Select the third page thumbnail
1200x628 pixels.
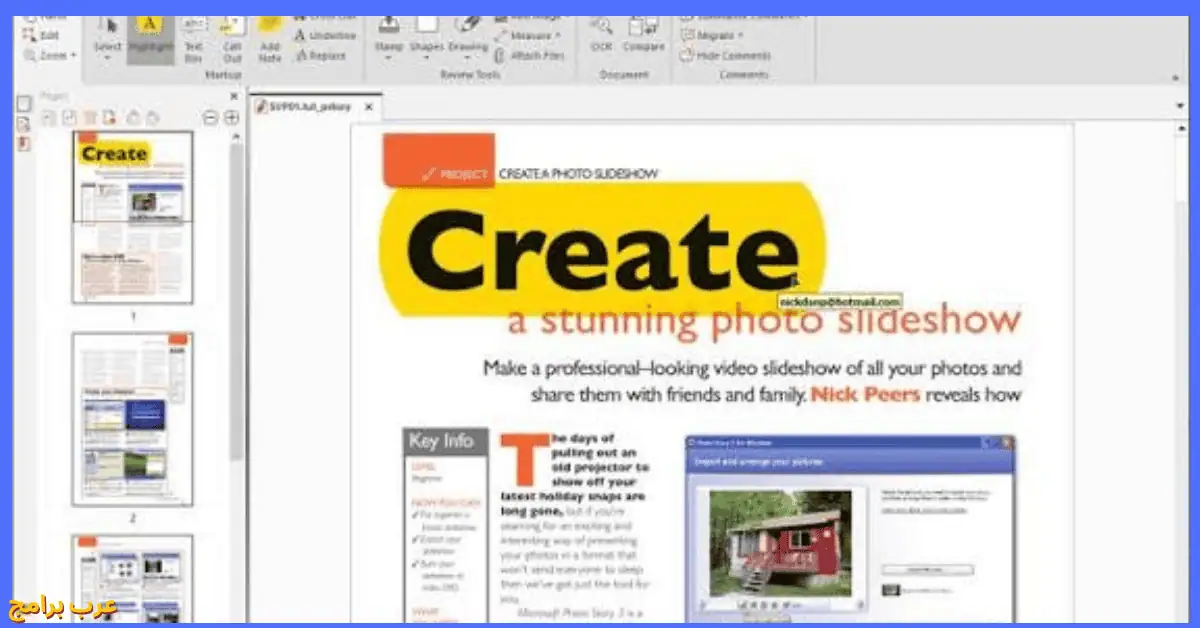click(133, 577)
